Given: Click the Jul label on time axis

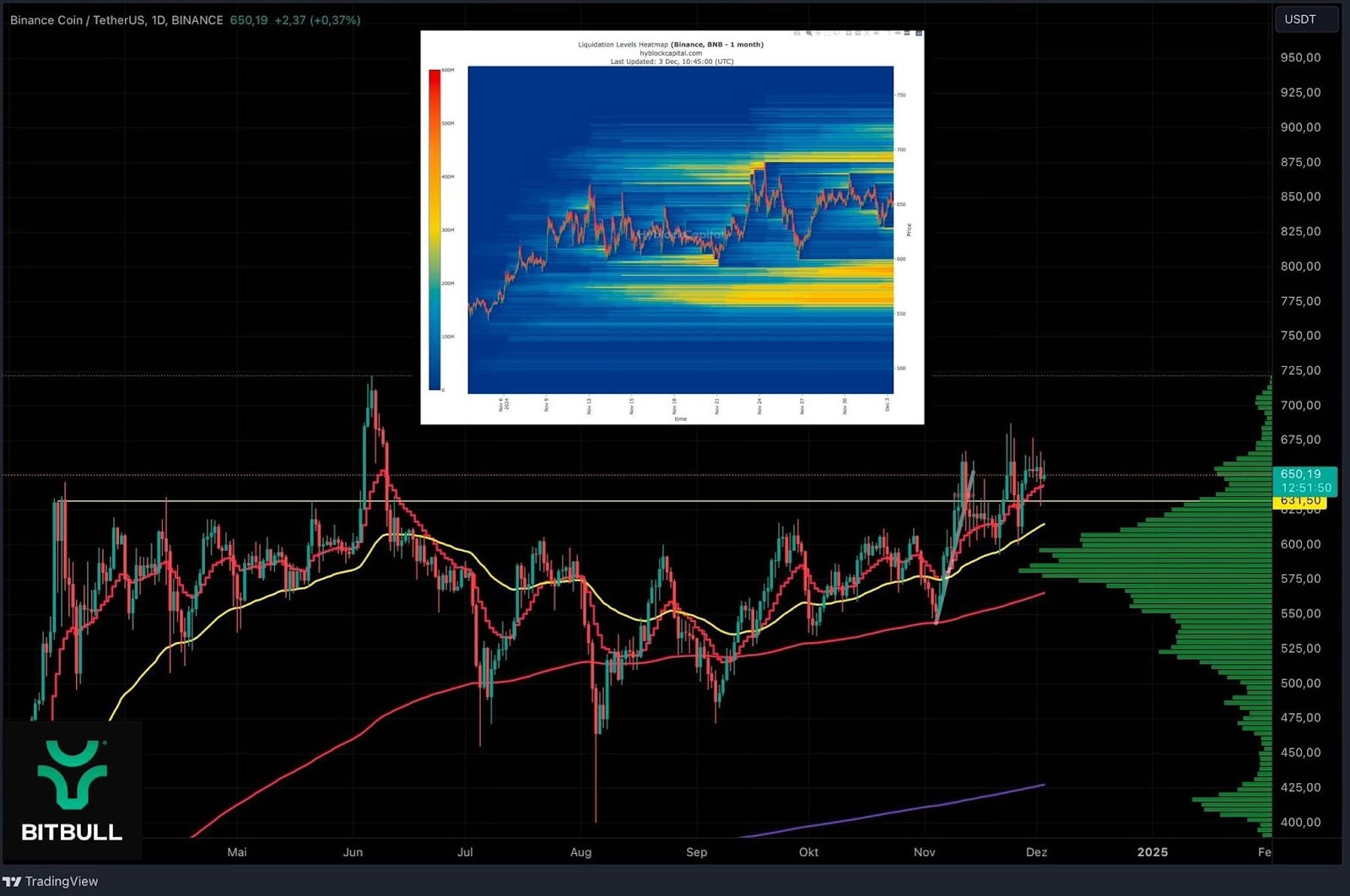Looking at the screenshot, I should click(465, 852).
